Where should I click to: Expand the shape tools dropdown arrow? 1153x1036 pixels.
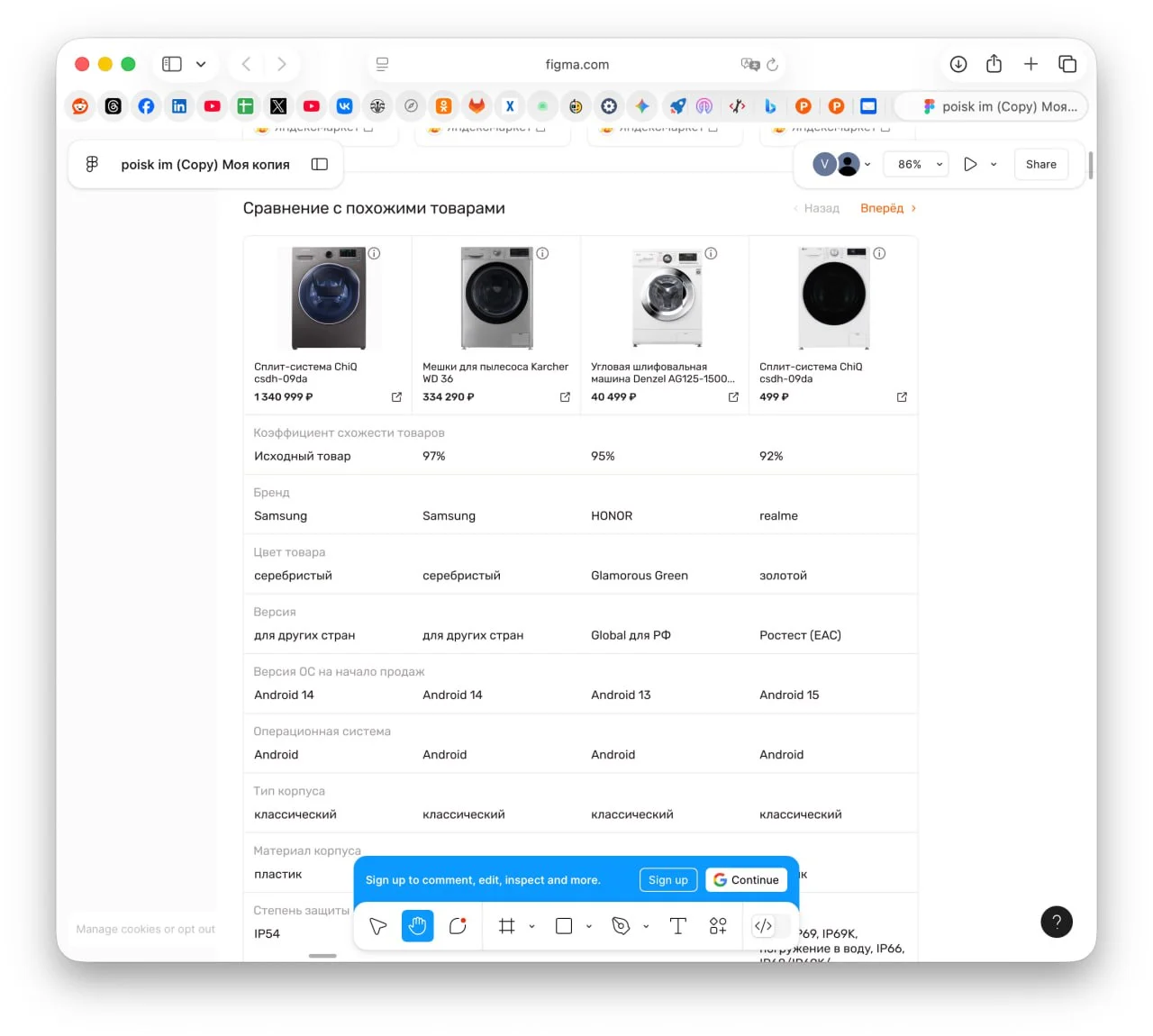pos(589,926)
